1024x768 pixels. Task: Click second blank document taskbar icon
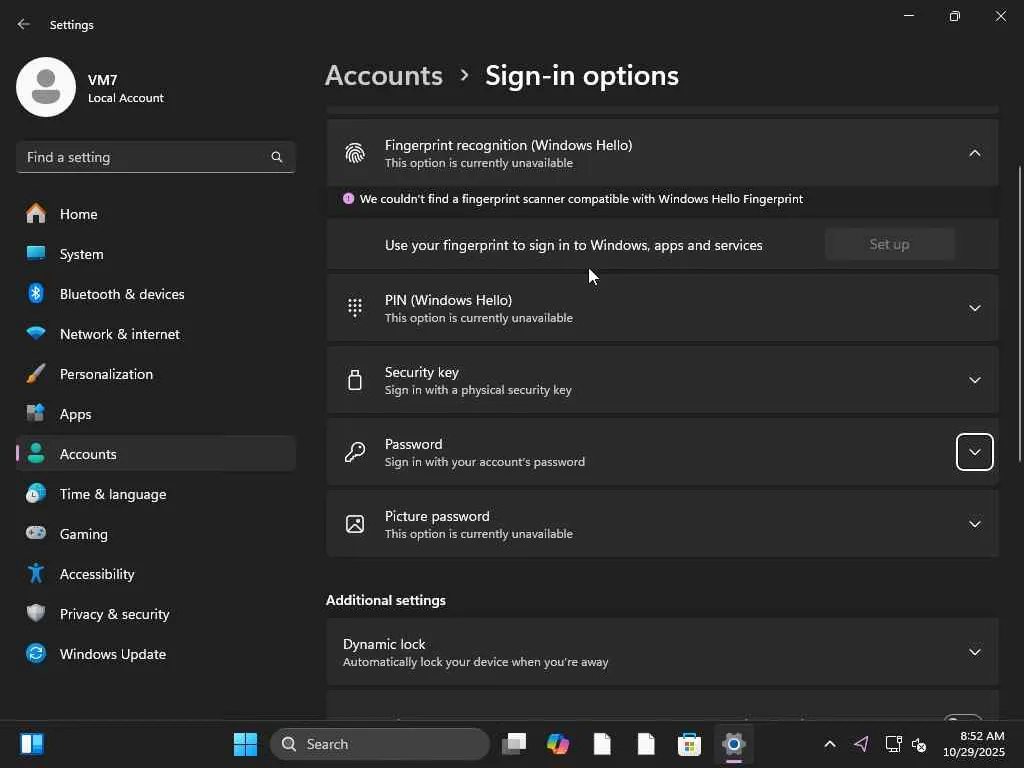tap(646, 744)
